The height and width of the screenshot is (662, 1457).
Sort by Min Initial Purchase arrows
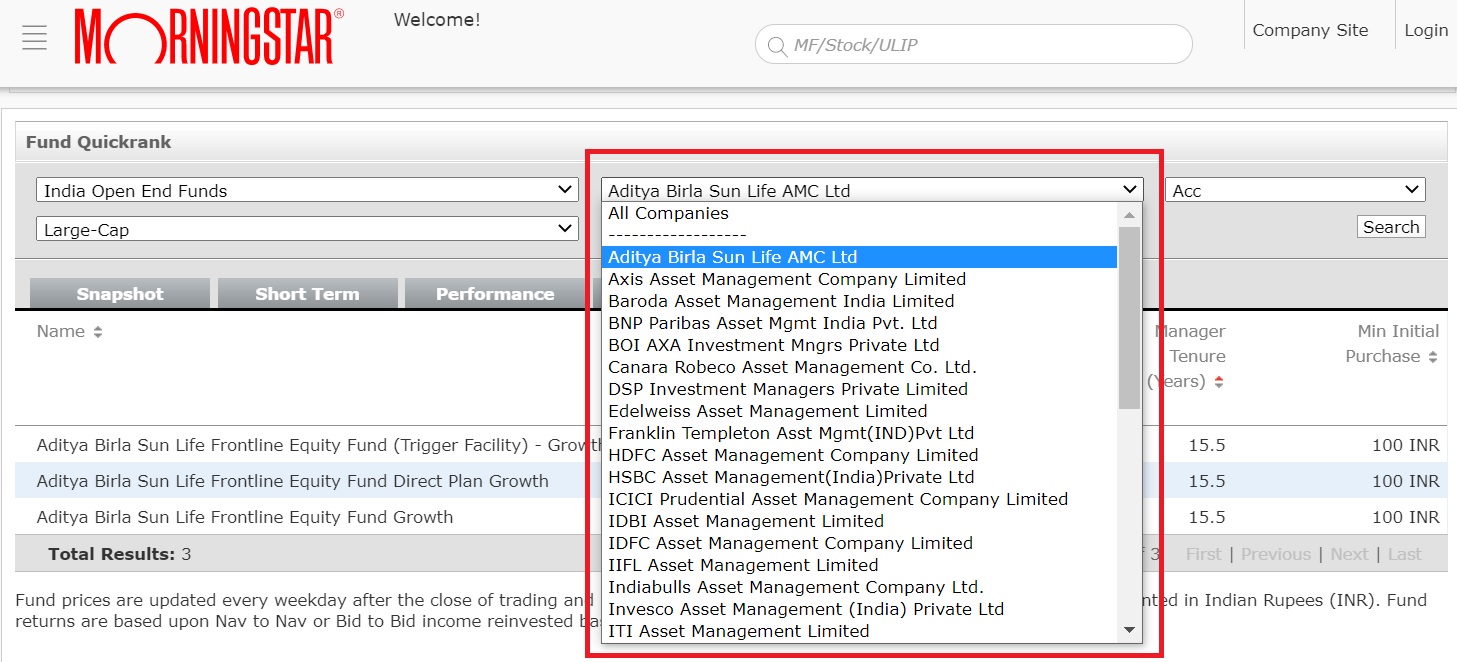click(x=1433, y=357)
